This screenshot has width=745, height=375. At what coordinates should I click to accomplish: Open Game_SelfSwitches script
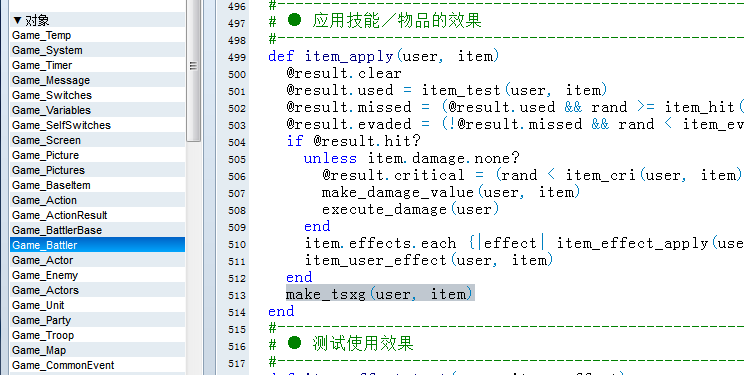click(x=97, y=125)
